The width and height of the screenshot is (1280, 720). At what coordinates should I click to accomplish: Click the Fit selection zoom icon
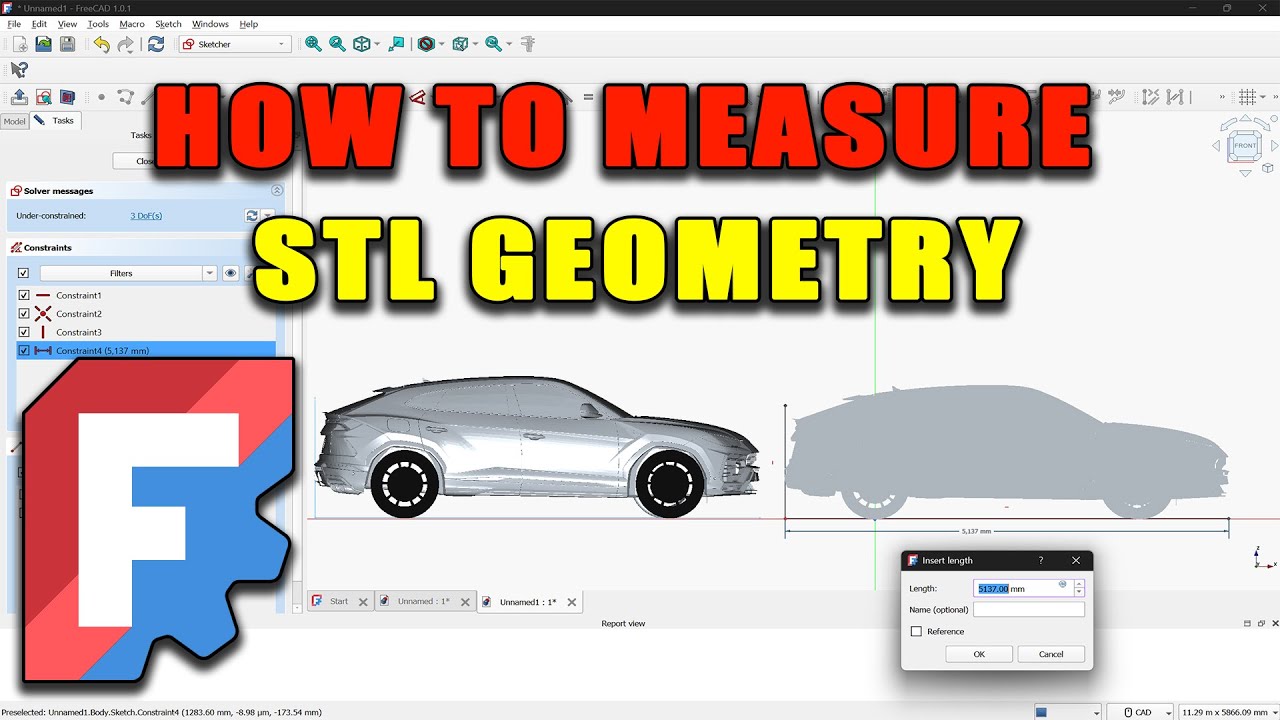pyautogui.click(x=337, y=44)
